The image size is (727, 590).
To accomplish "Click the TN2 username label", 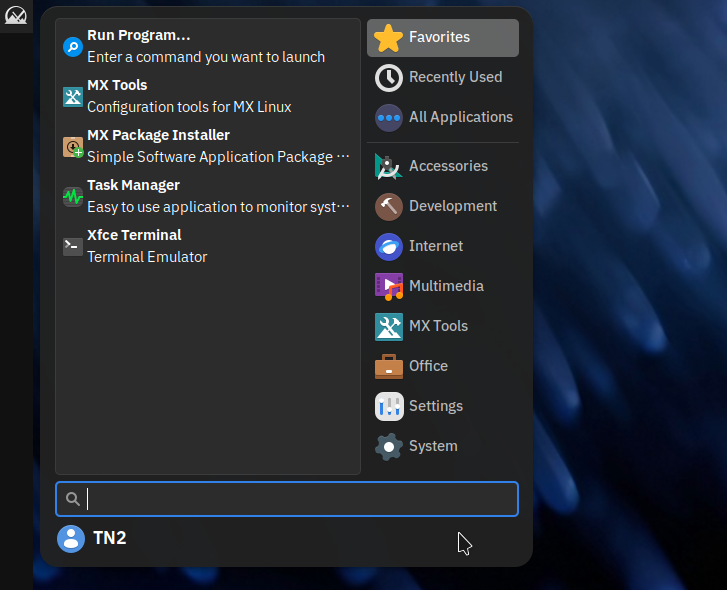I will click(x=110, y=538).
